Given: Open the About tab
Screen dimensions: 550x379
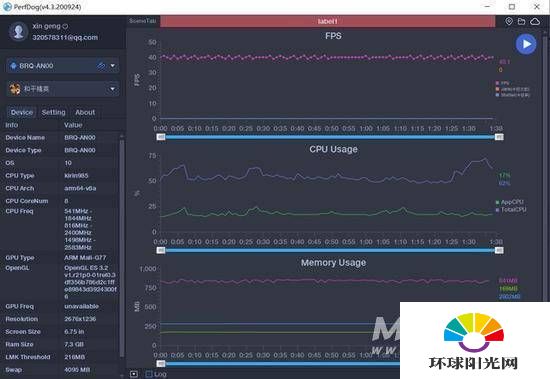Looking at the screenshot, I should point(85,112).
